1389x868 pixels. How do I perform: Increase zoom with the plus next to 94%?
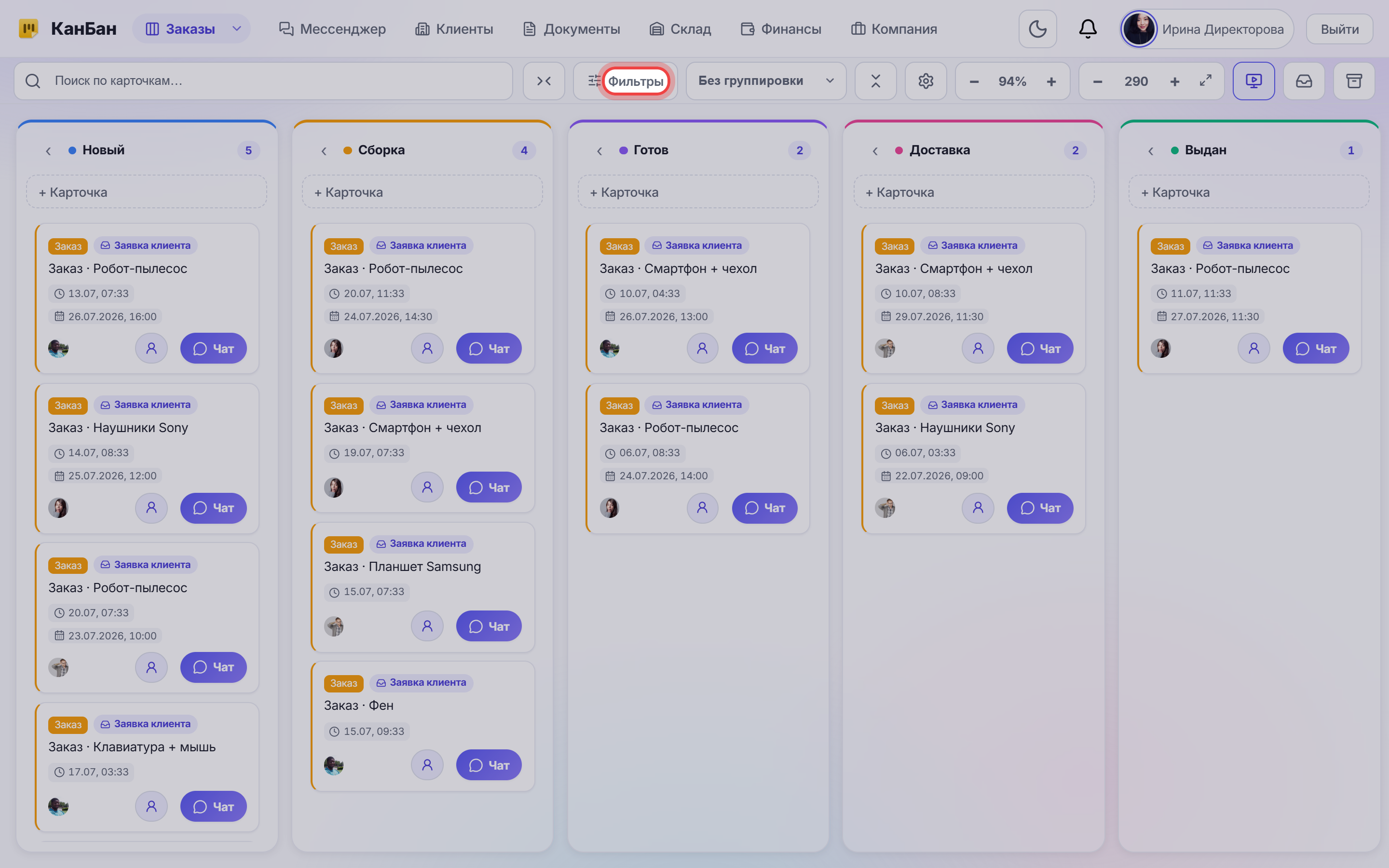(1051, 81)
